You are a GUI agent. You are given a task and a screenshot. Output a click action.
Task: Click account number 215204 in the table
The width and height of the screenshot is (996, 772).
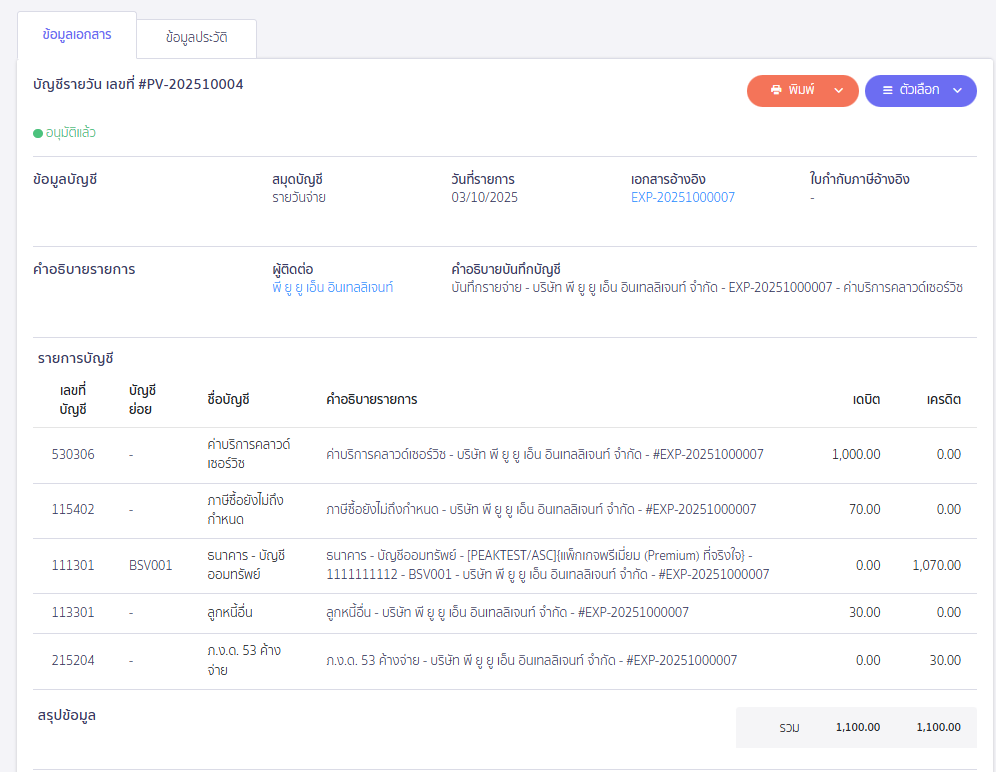coord(73,660)
